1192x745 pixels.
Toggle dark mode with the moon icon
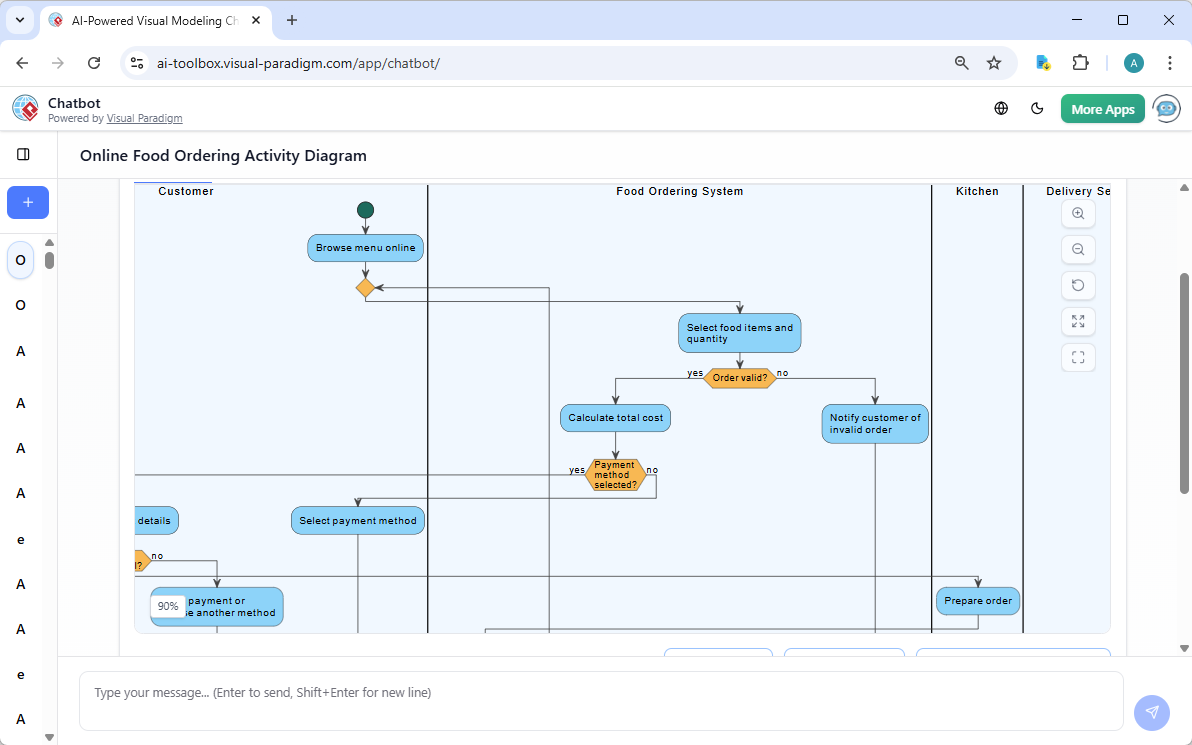[1037, 108]
